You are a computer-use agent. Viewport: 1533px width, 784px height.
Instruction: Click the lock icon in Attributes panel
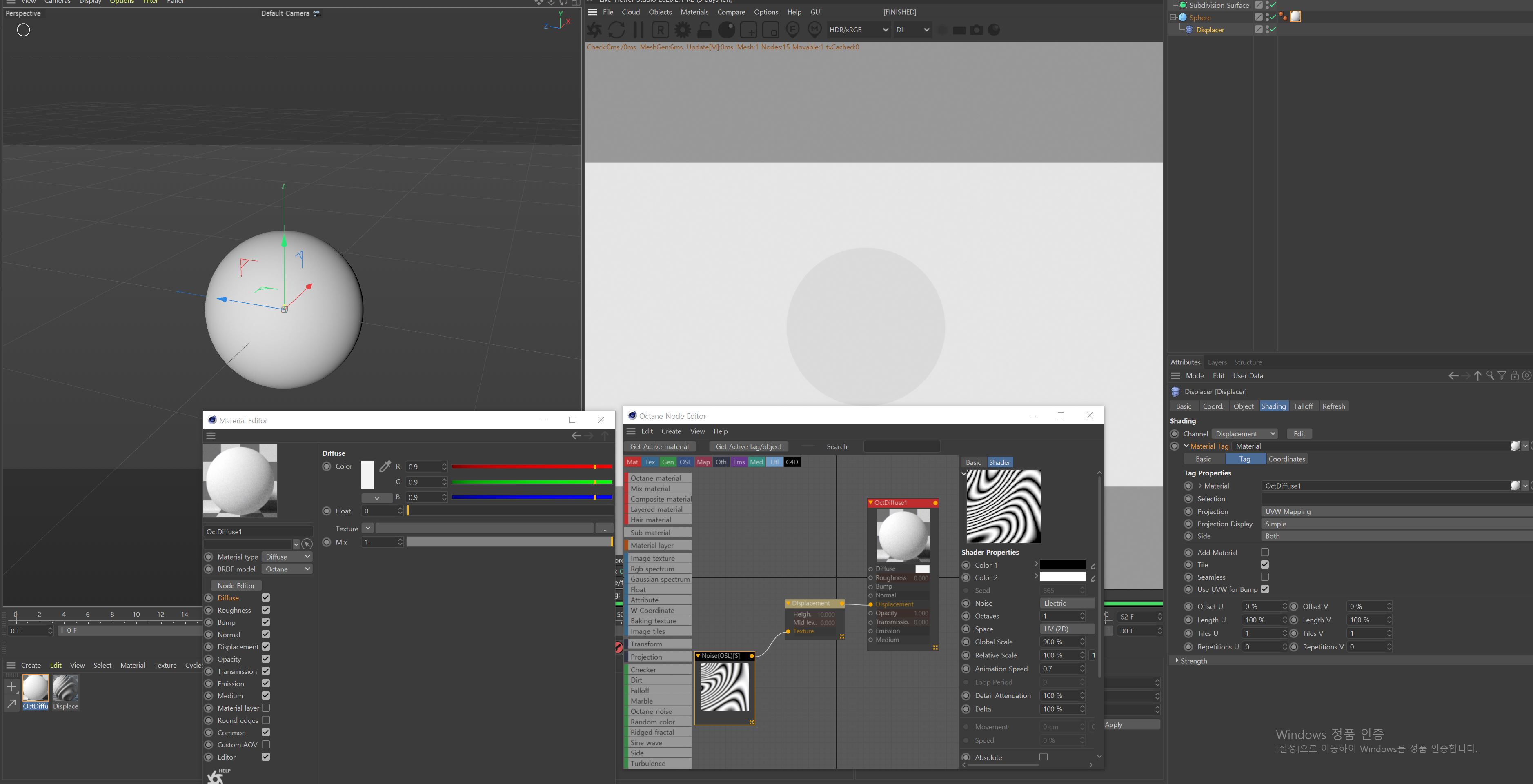click(x=1515, y=375)
